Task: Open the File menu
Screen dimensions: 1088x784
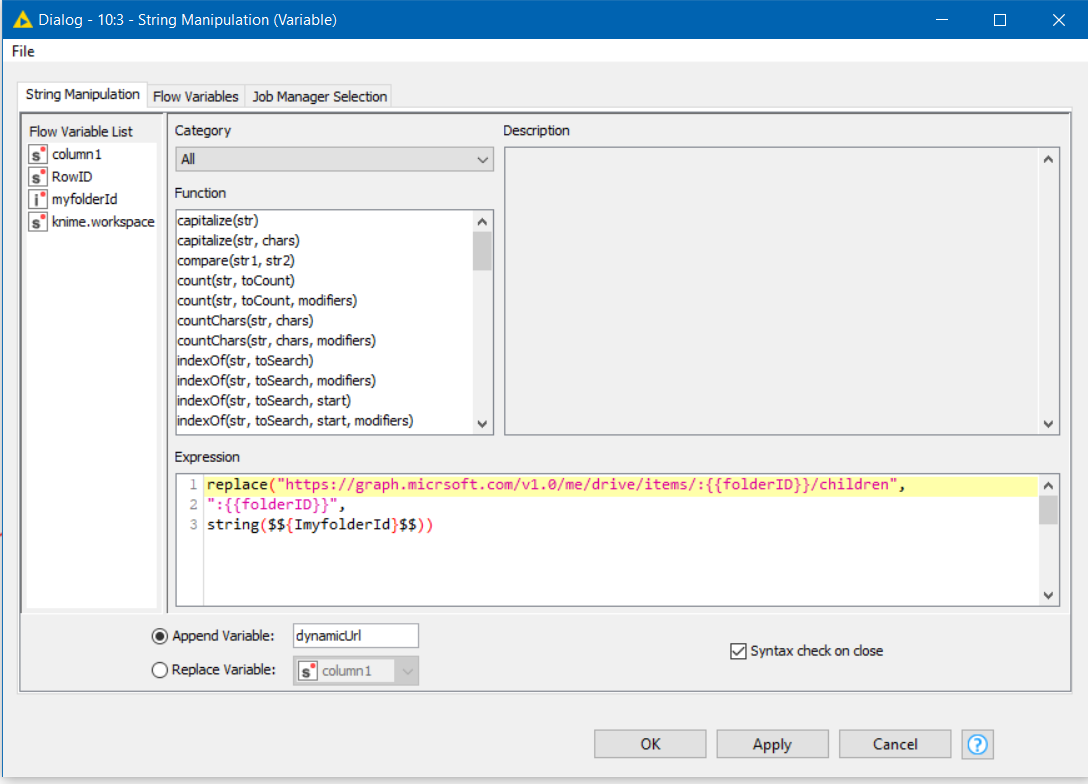Action: (x=23, y=51)
